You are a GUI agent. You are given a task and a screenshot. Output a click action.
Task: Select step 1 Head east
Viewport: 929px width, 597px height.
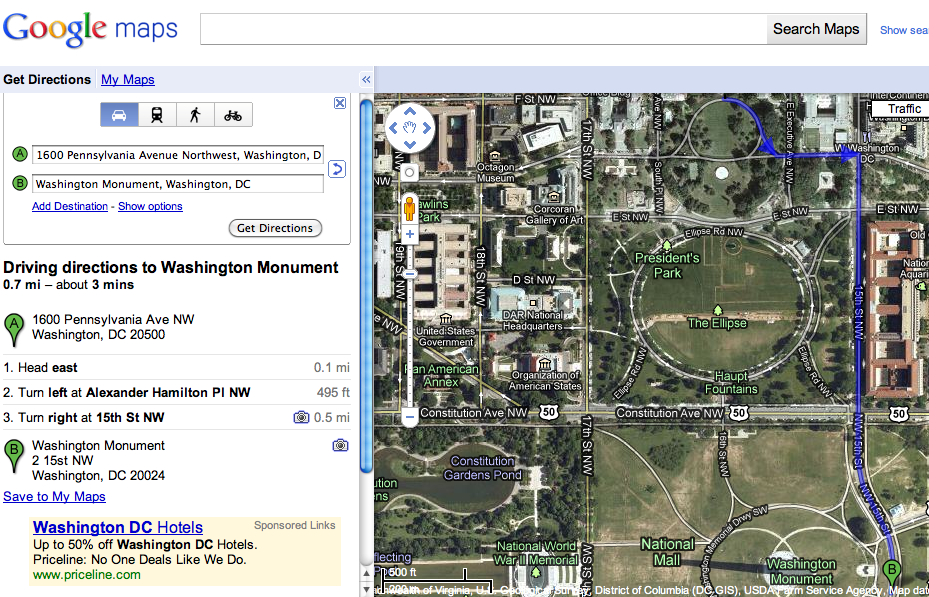point(177,367)
